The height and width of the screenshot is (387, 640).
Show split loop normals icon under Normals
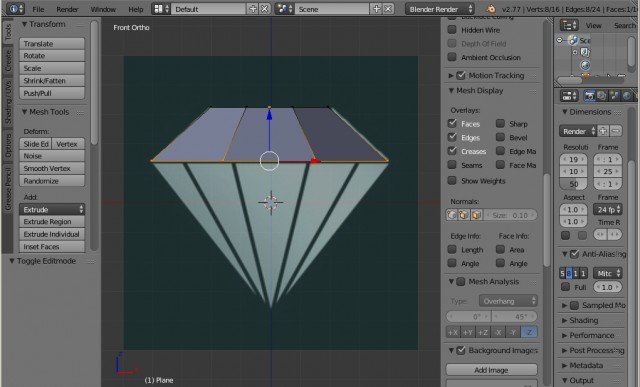click(x=464, y=215)
